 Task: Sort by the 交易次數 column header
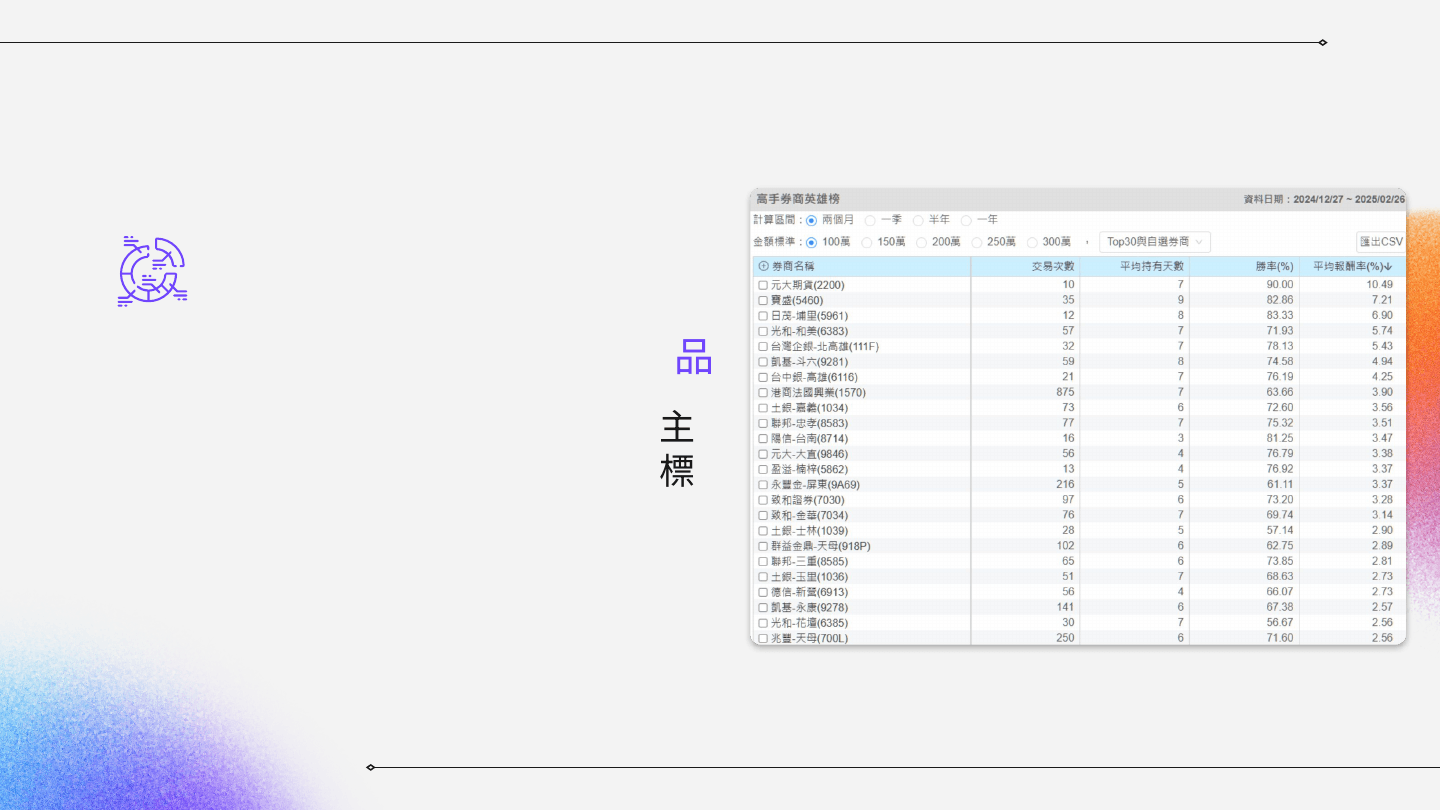click(1053, 266)
